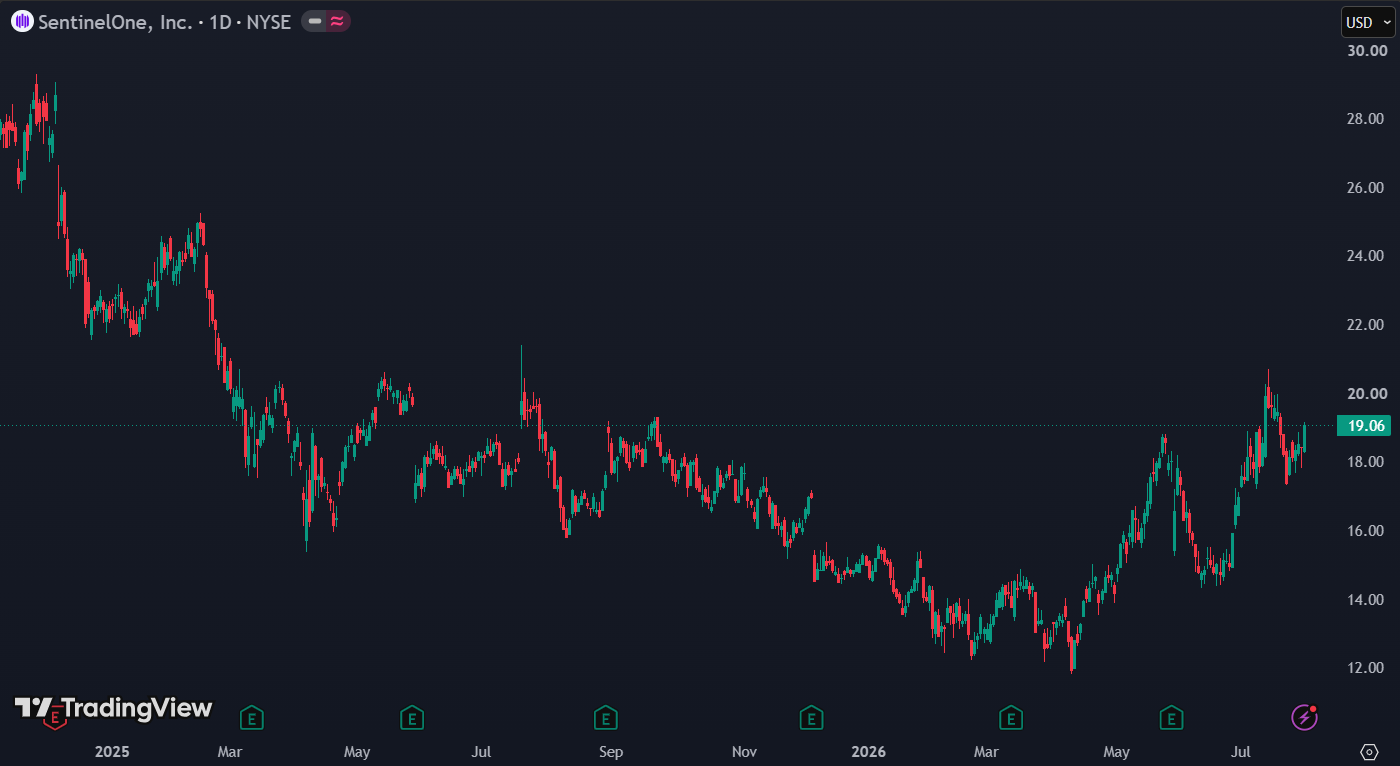Click the 2025 time axis label
1400x766 pixels.
[111, 751]
